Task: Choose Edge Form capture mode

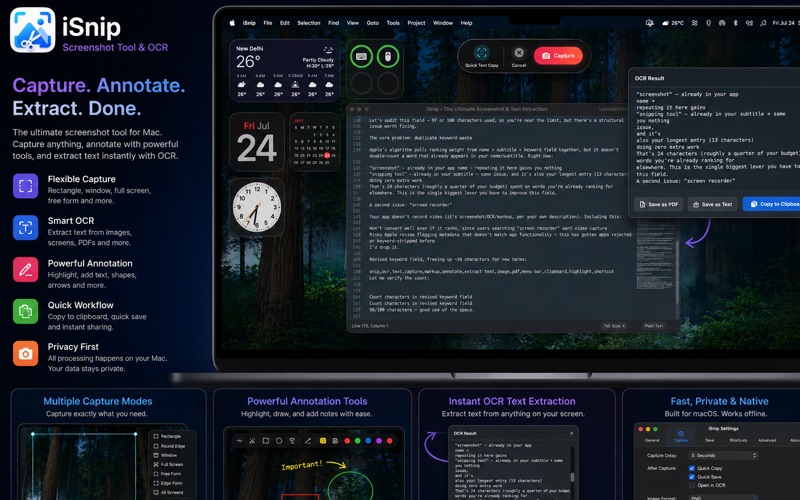Action: click(x=168, y=483)
